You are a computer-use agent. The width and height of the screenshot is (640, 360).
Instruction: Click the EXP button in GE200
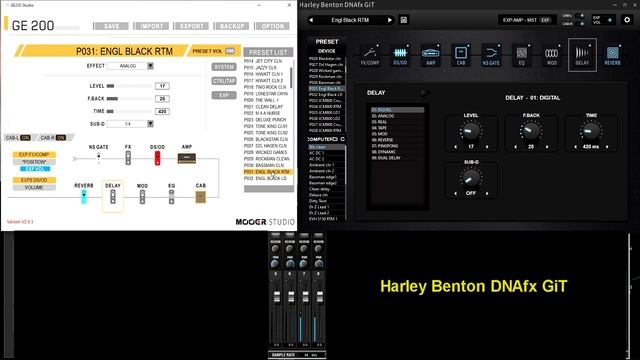(224, 95)
